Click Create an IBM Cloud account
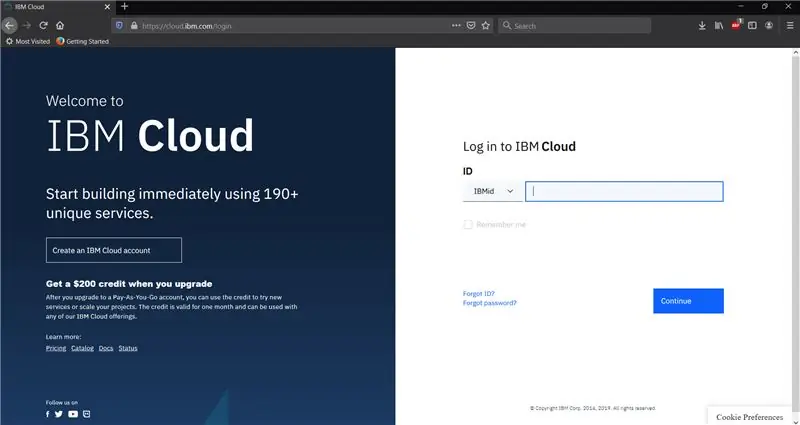 [114, 250]
